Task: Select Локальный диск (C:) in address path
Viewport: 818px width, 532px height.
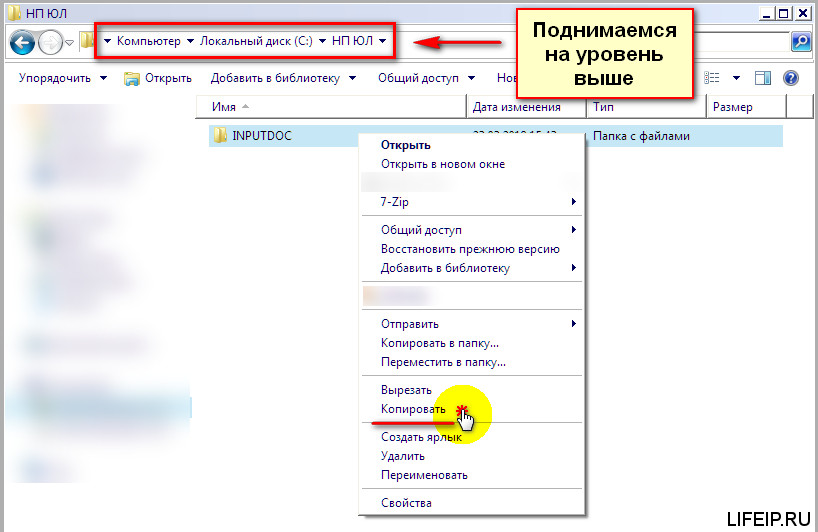Action: (x=256, y=41)
